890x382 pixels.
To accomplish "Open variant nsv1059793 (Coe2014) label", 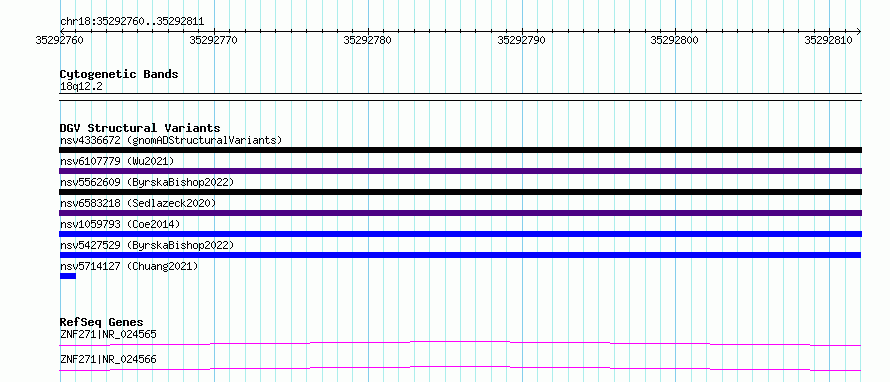I will coord(120,224).
